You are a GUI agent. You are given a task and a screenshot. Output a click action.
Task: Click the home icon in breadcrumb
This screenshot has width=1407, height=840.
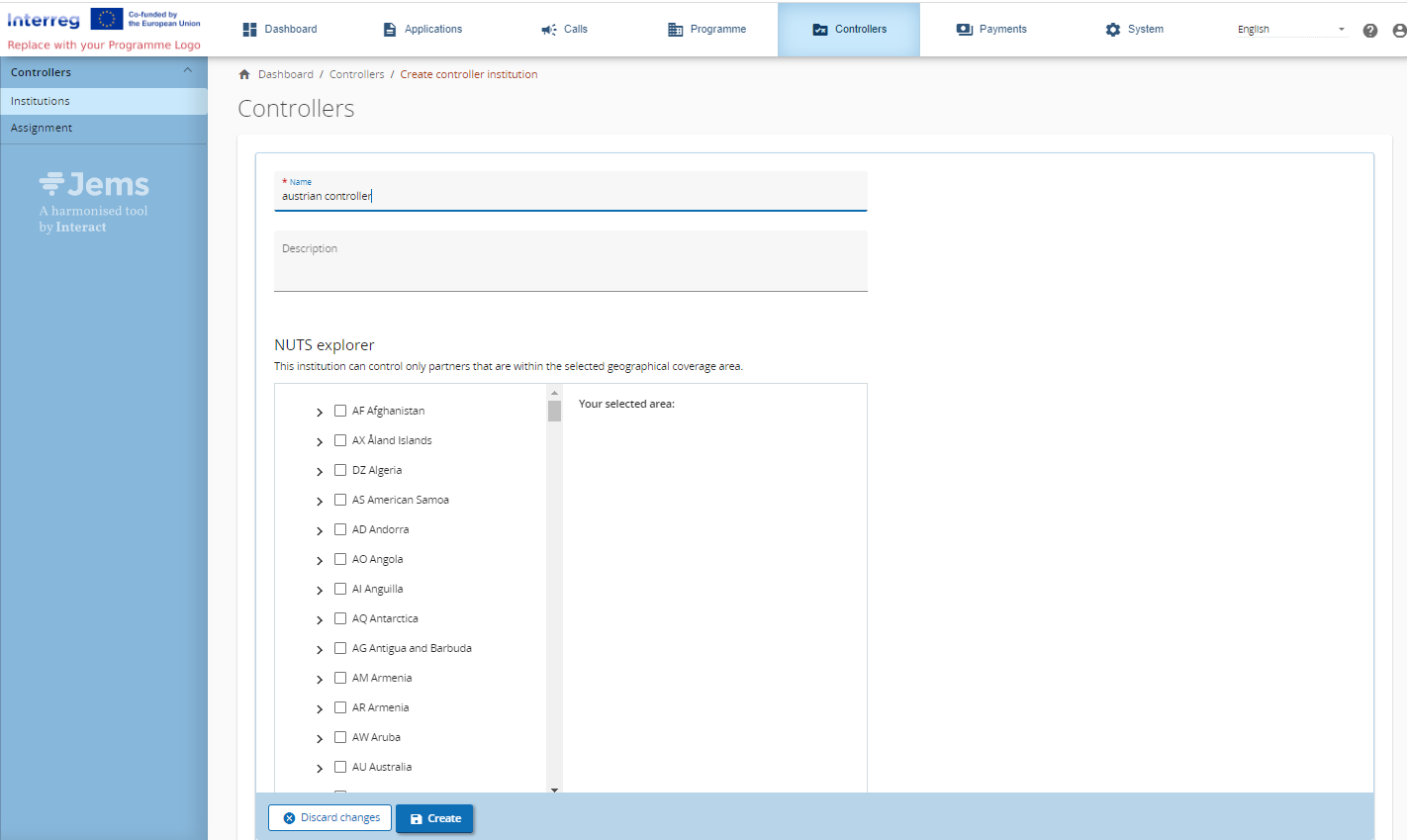tap(244, 74)
